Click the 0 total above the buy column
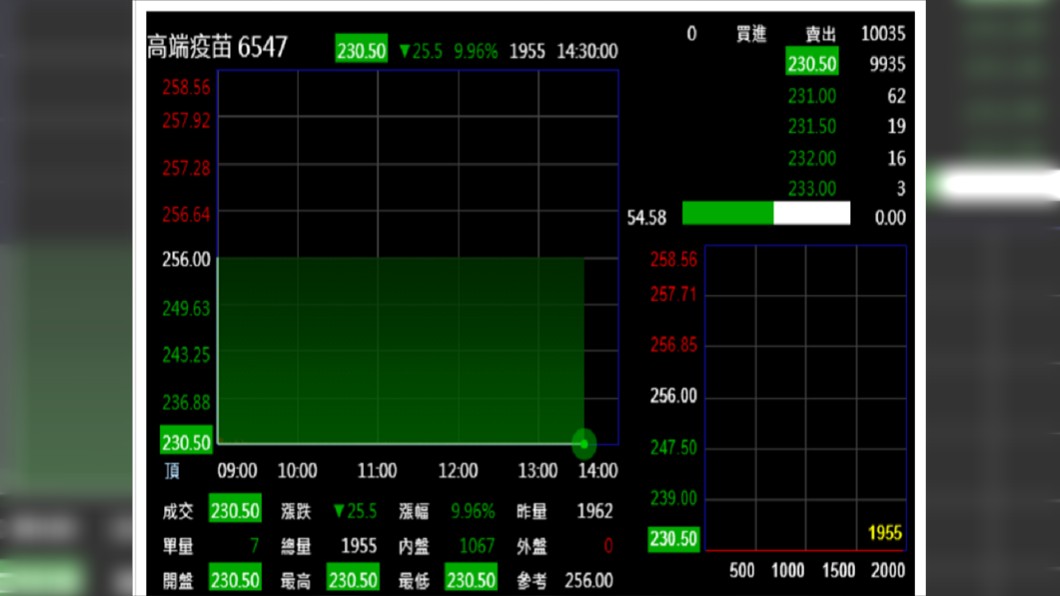 (x=692, y=33)
